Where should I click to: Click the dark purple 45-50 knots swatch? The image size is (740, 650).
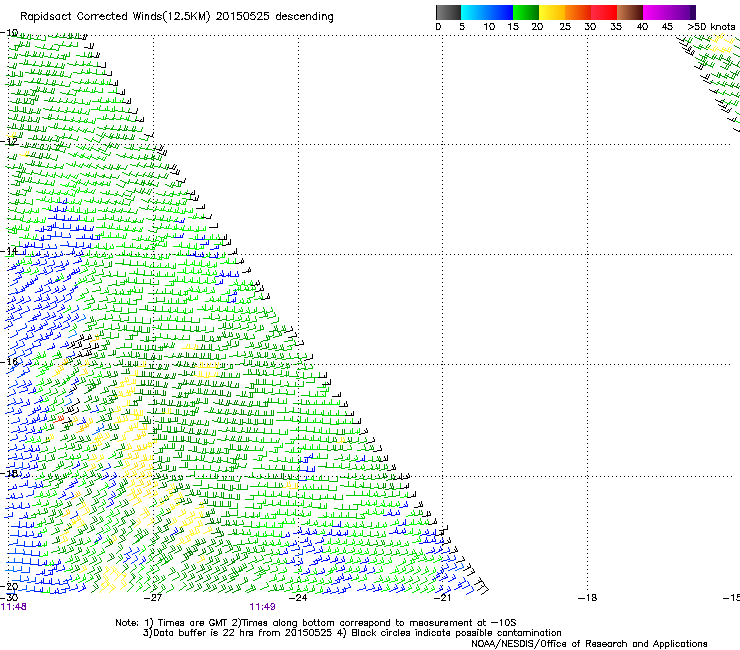tap(682, 12)
